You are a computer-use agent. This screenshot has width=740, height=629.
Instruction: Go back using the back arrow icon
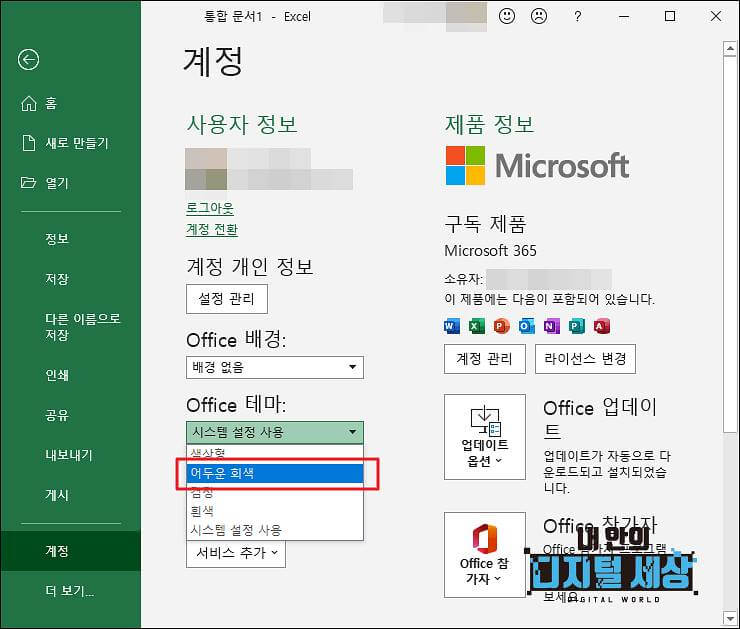click(28, 60)
